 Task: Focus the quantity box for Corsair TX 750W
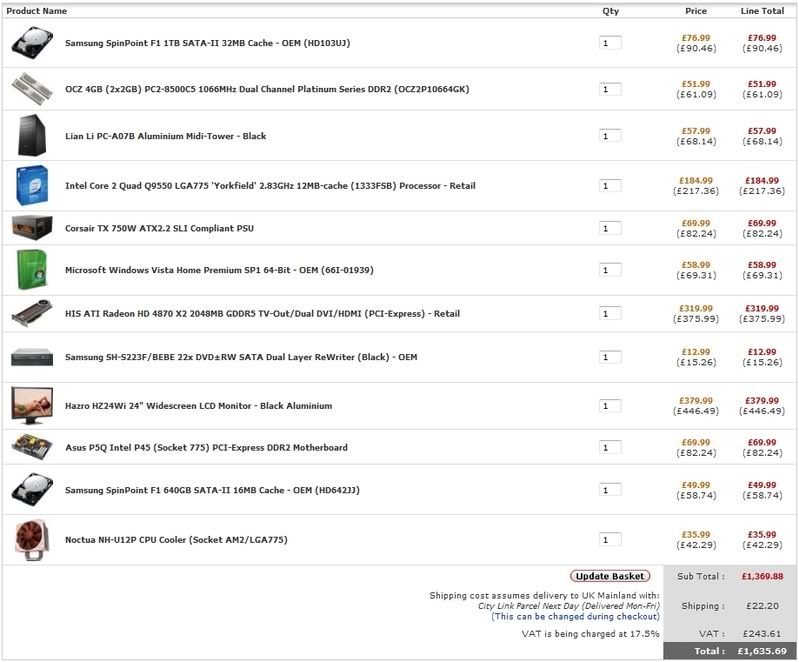pos(610,228)
